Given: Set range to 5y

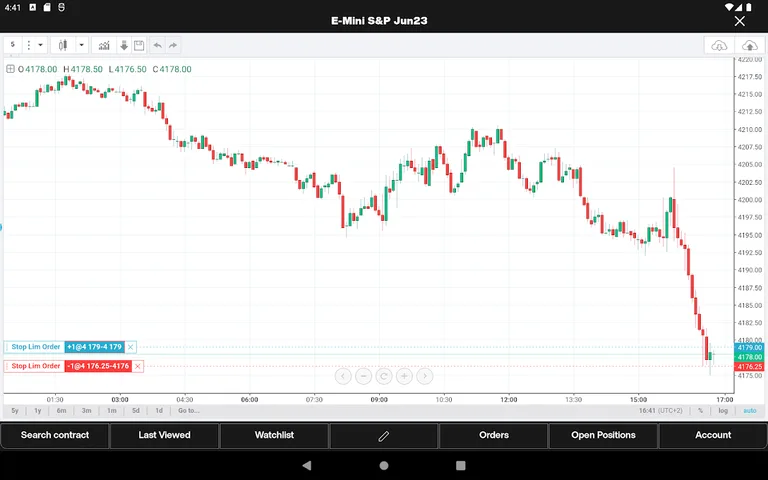Looking at the screenshot, I should tap(15, 410).
